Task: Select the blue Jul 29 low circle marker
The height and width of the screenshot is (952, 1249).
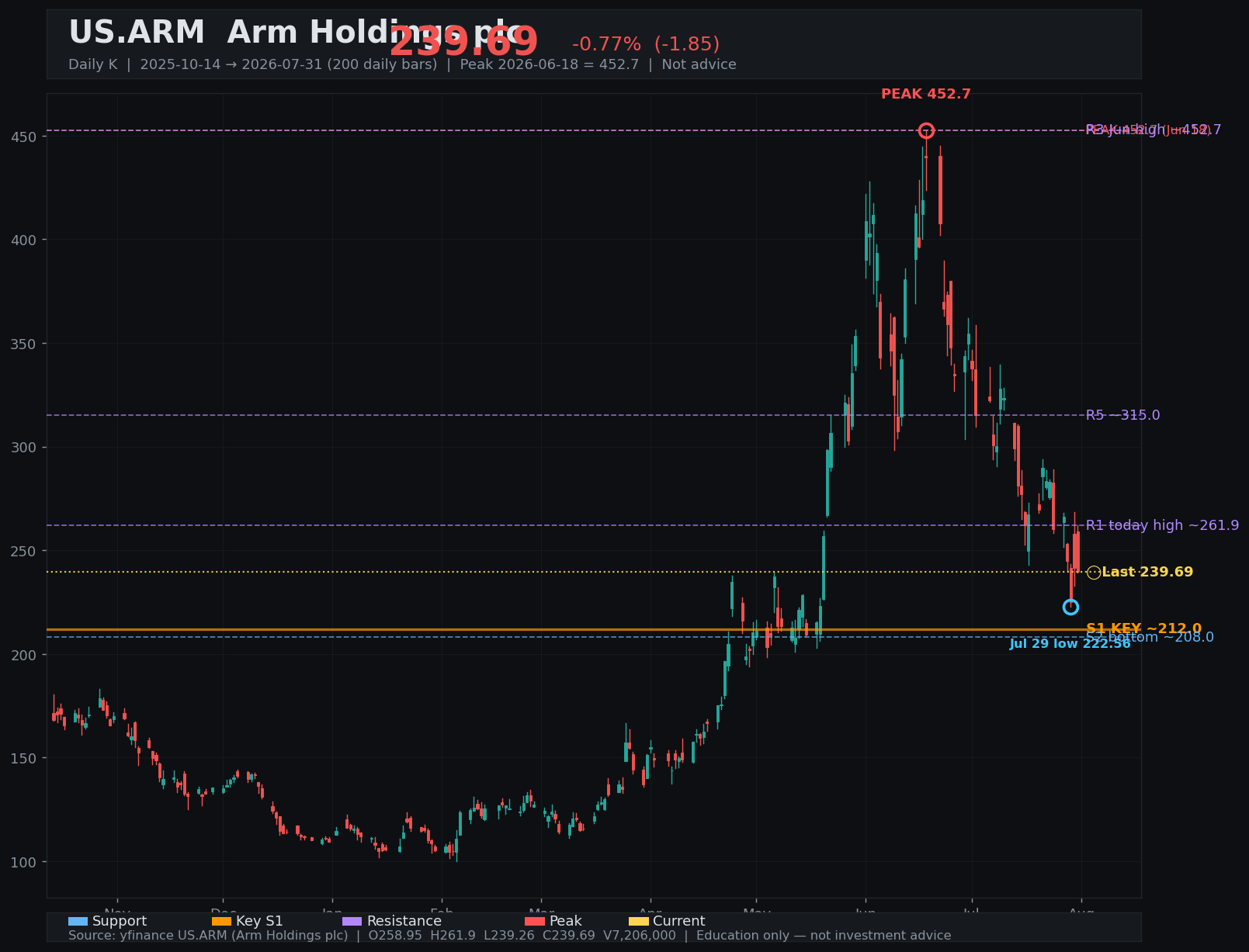Action: click(x=1070, y=607)
